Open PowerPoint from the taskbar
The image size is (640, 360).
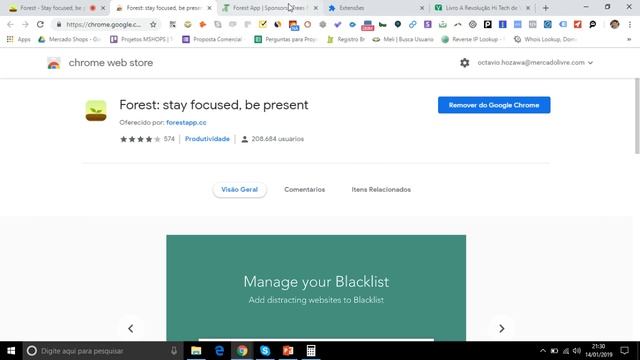tap(288, 351)
